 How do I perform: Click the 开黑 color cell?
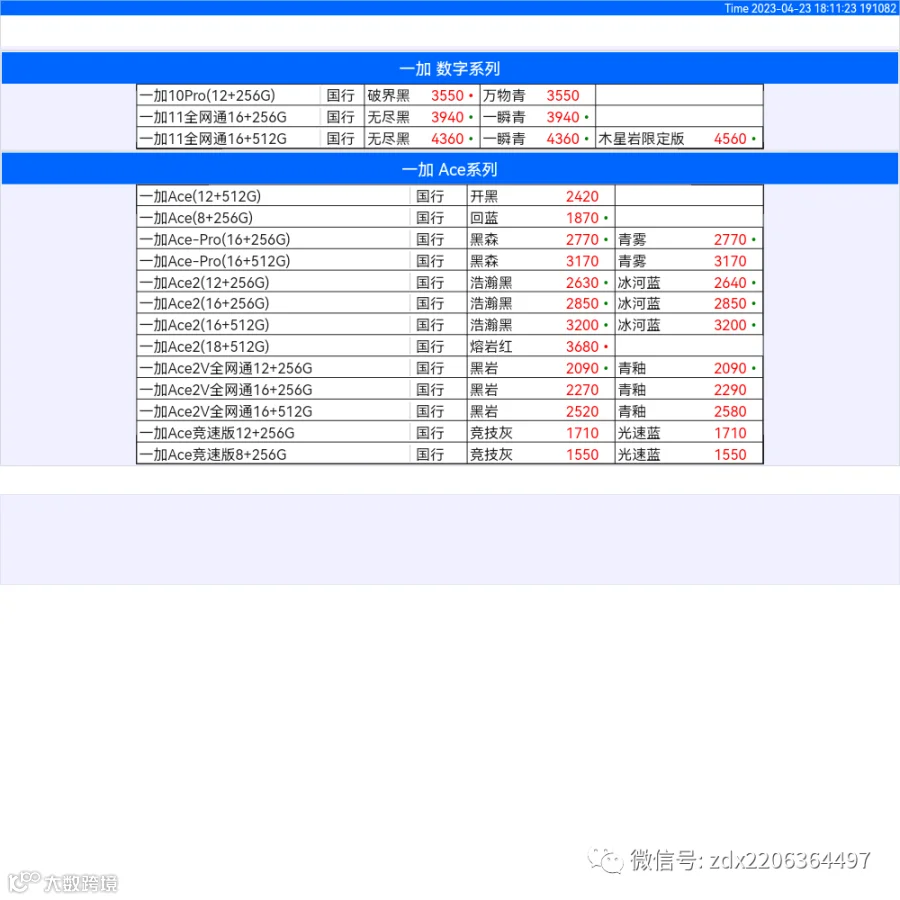tap(484, 196)
